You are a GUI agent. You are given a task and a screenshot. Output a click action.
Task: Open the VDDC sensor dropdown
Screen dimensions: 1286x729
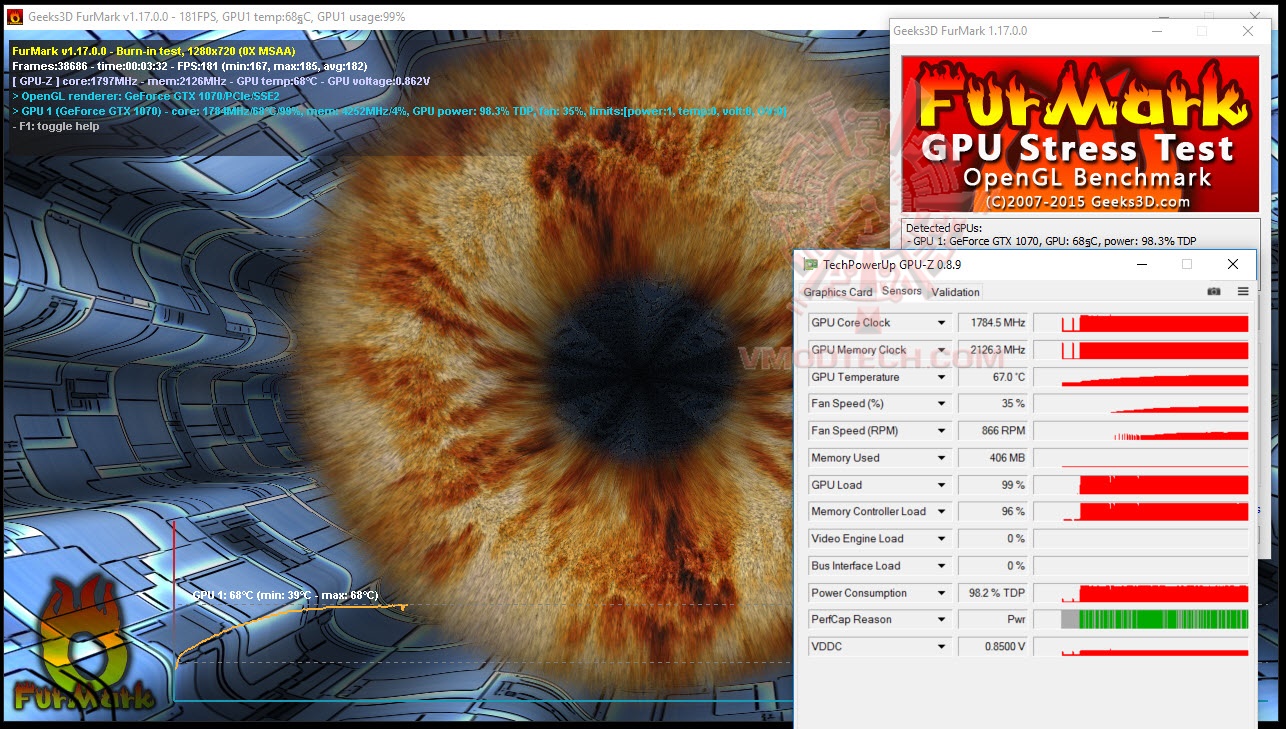tap(941, 647)
